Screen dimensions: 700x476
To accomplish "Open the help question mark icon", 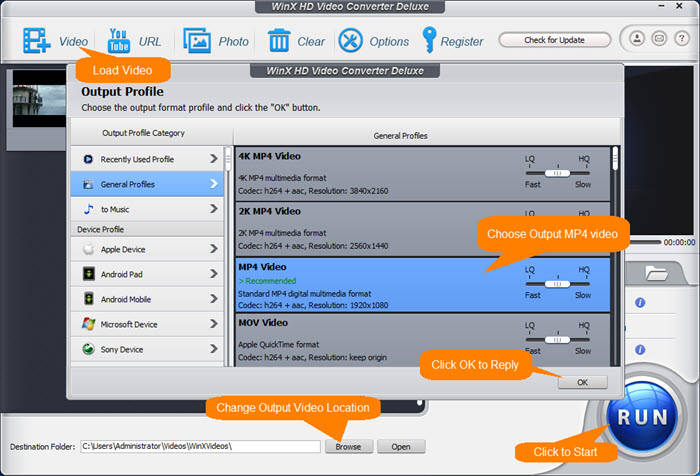I will coord(681,38).
